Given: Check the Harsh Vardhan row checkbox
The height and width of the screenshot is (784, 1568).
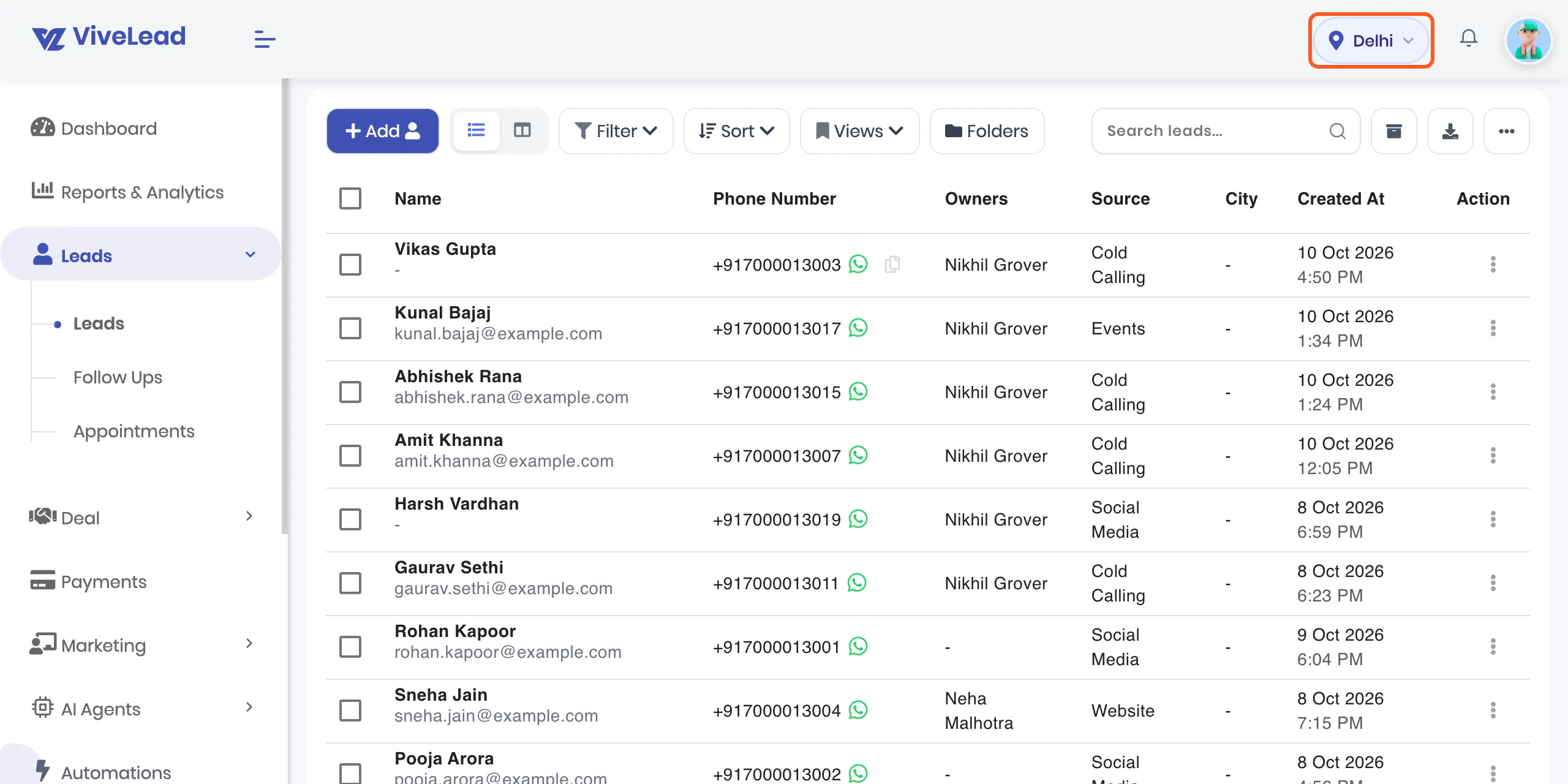Looking at the screenshot, I should pyautogui.click(x=350, y=519).
